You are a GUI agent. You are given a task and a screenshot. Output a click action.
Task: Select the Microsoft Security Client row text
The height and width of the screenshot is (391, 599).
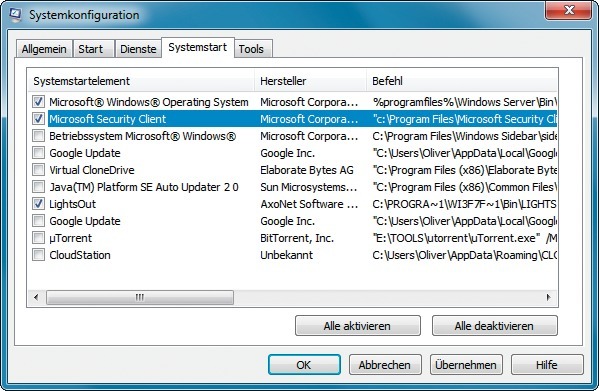pyautogui.click(x=108, y=119)
